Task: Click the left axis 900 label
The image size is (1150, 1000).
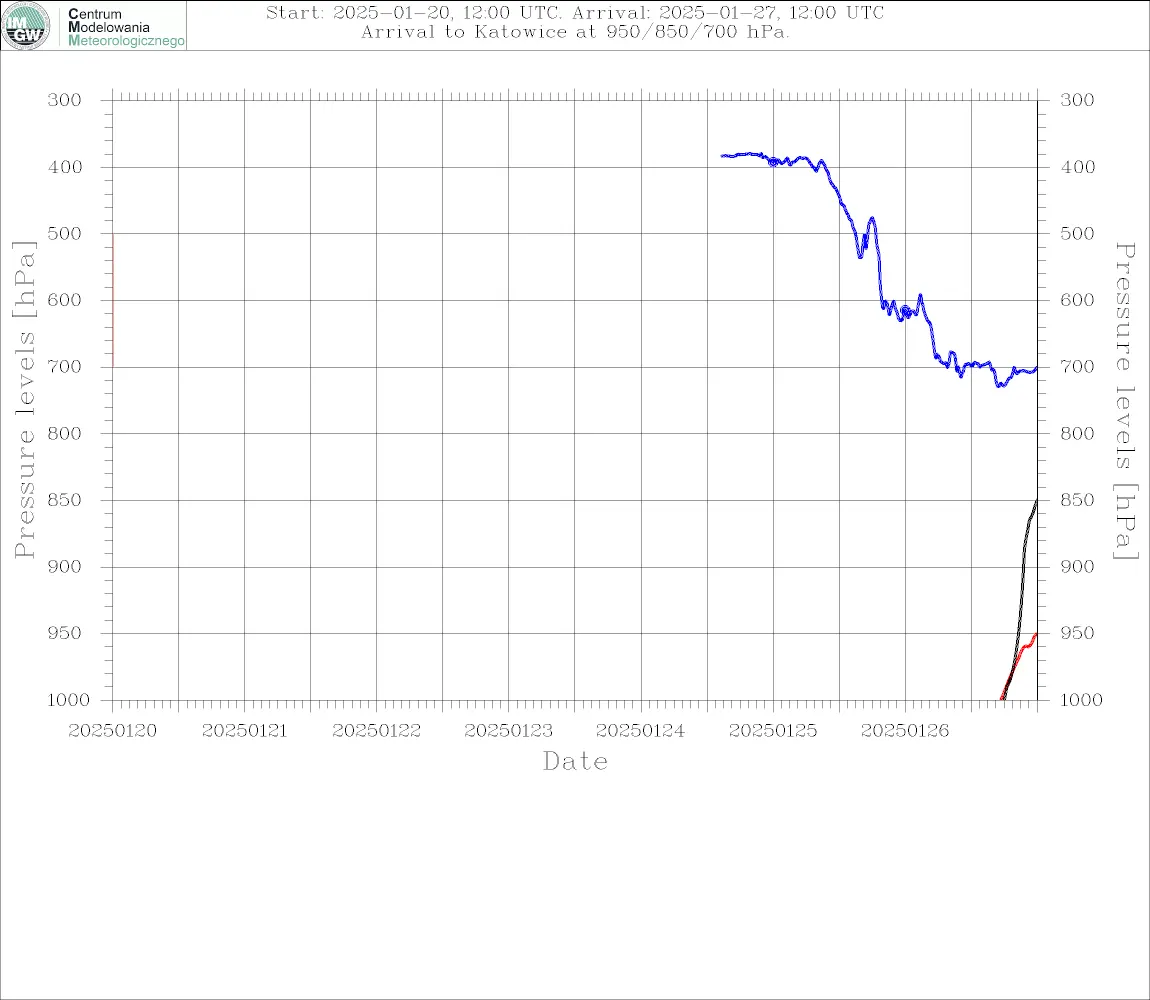Action: (65, 566)
